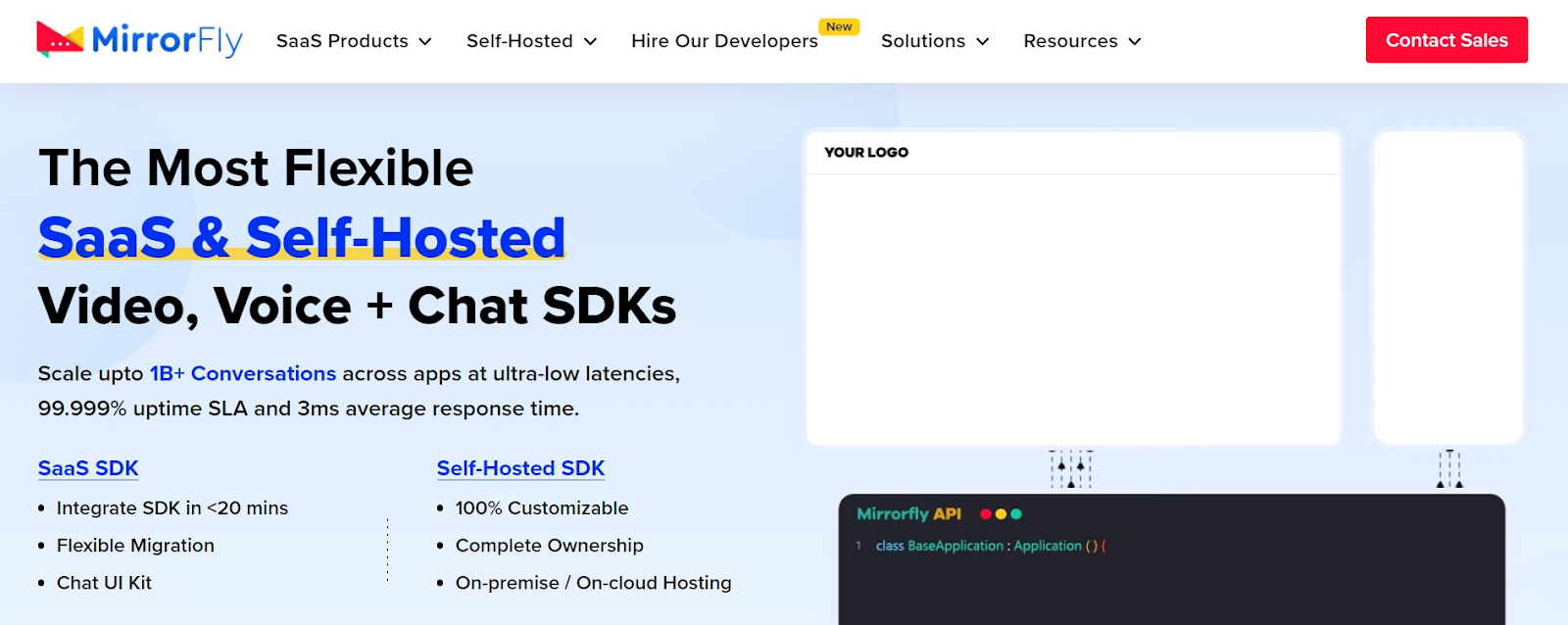Screen dimensions: 1568x625
Task: Click the red dot in code window
Action: click(986, 513)
